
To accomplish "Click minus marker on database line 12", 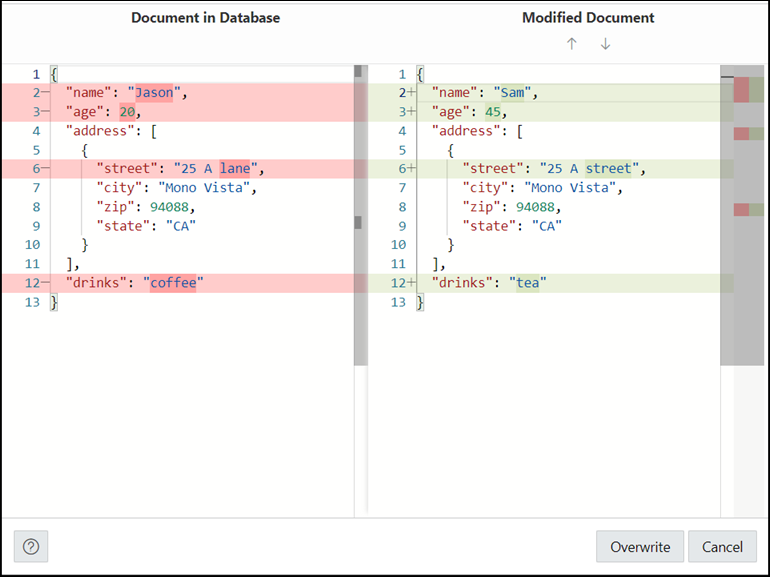I will point(45,282).
